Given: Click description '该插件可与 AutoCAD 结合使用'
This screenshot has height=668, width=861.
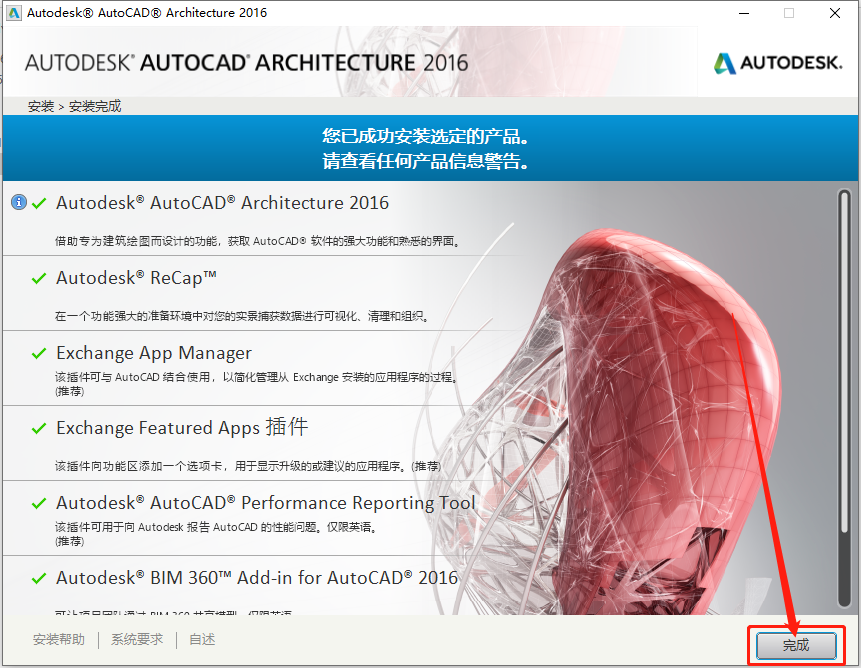Looking at the screenshot, I should point(256,383).
